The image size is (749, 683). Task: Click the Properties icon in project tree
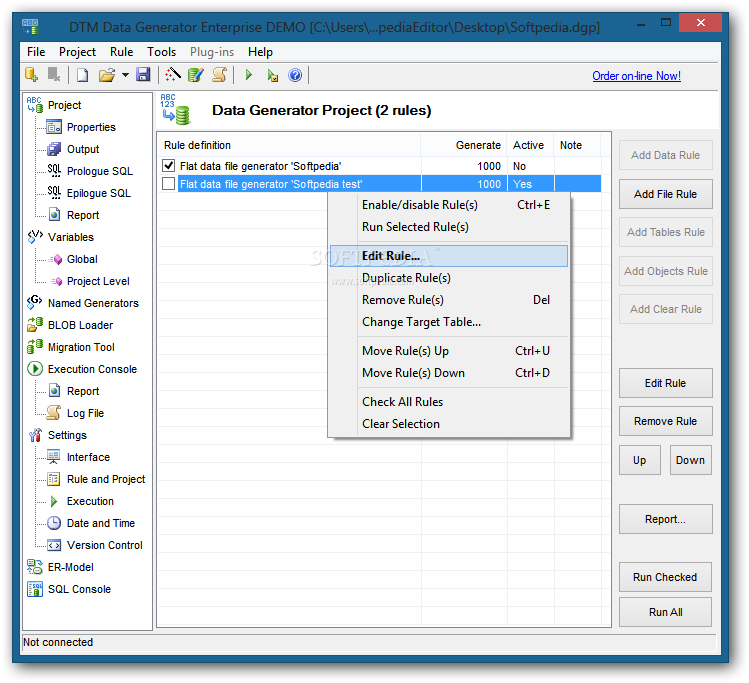click(54, 127)
